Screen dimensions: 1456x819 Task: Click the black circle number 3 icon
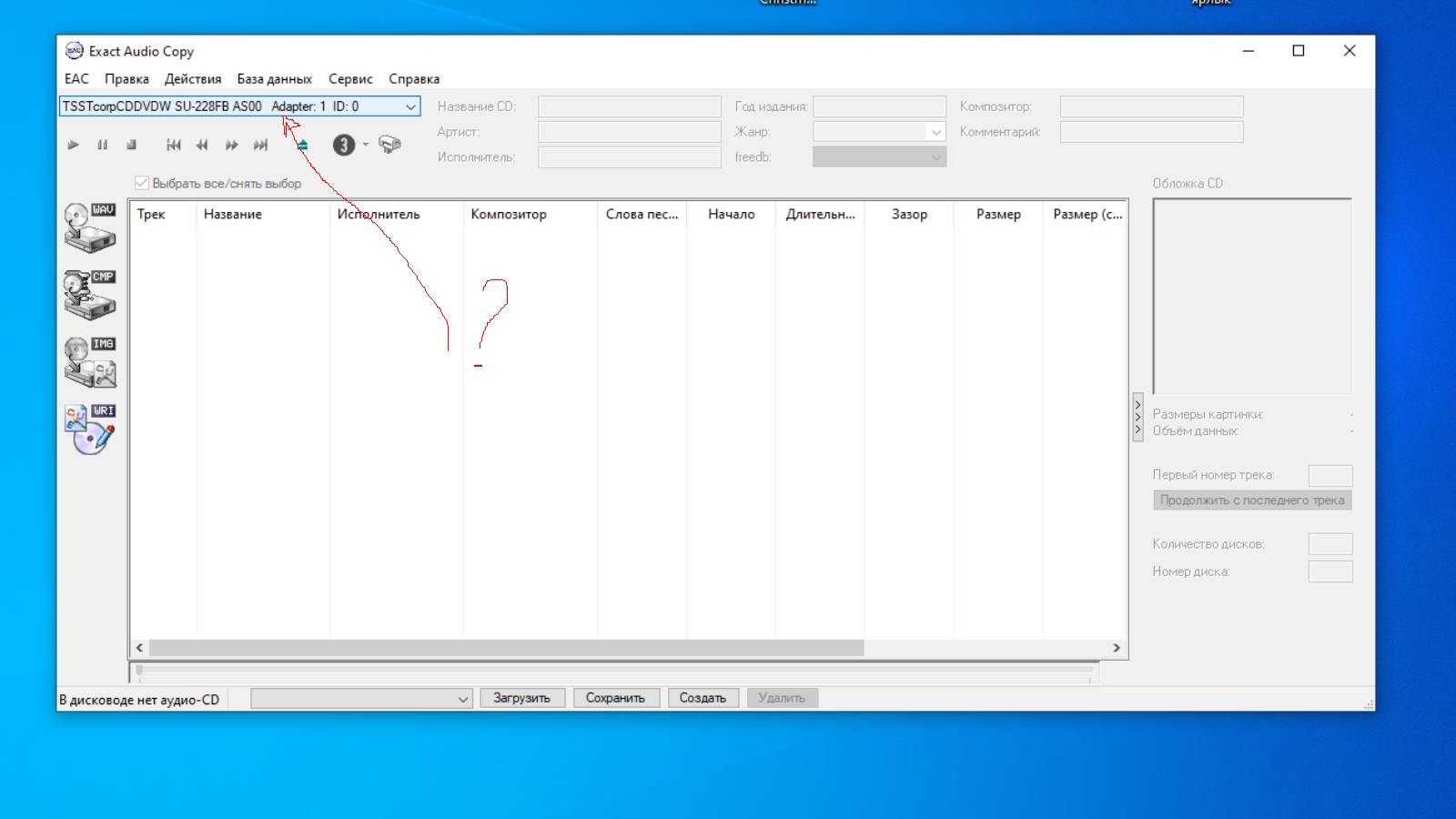(x=343, y=145)
